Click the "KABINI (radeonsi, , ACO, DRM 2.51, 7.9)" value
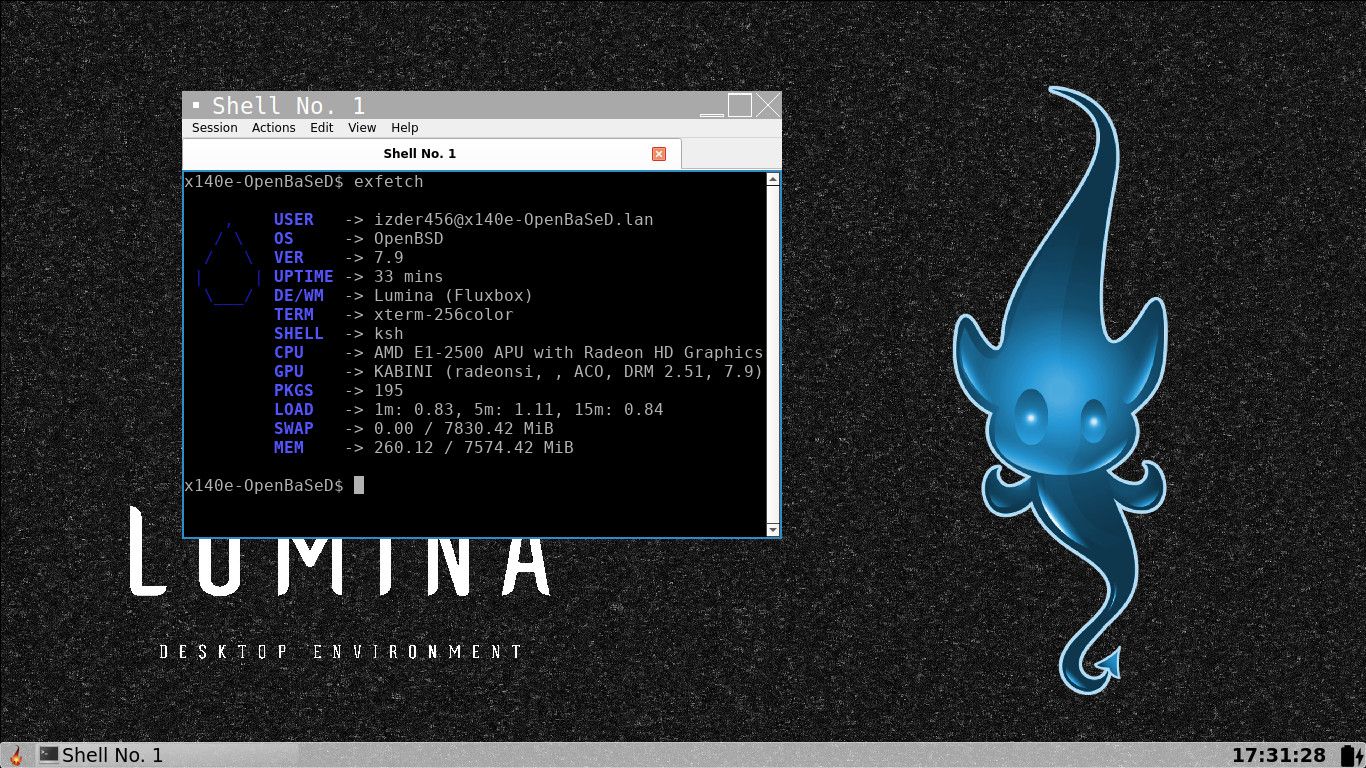The width and height of the screenshot is (1366, 768). tap(569, 372)
